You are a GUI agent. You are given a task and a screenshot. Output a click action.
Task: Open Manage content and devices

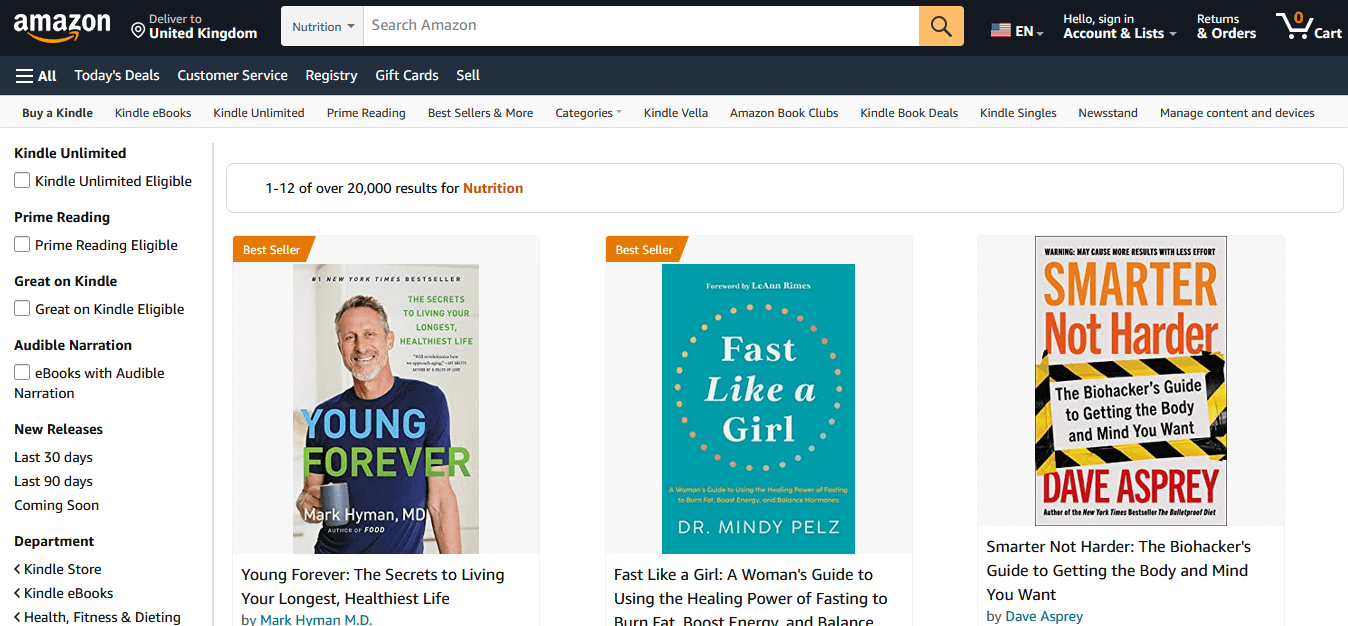[1237, 113]
